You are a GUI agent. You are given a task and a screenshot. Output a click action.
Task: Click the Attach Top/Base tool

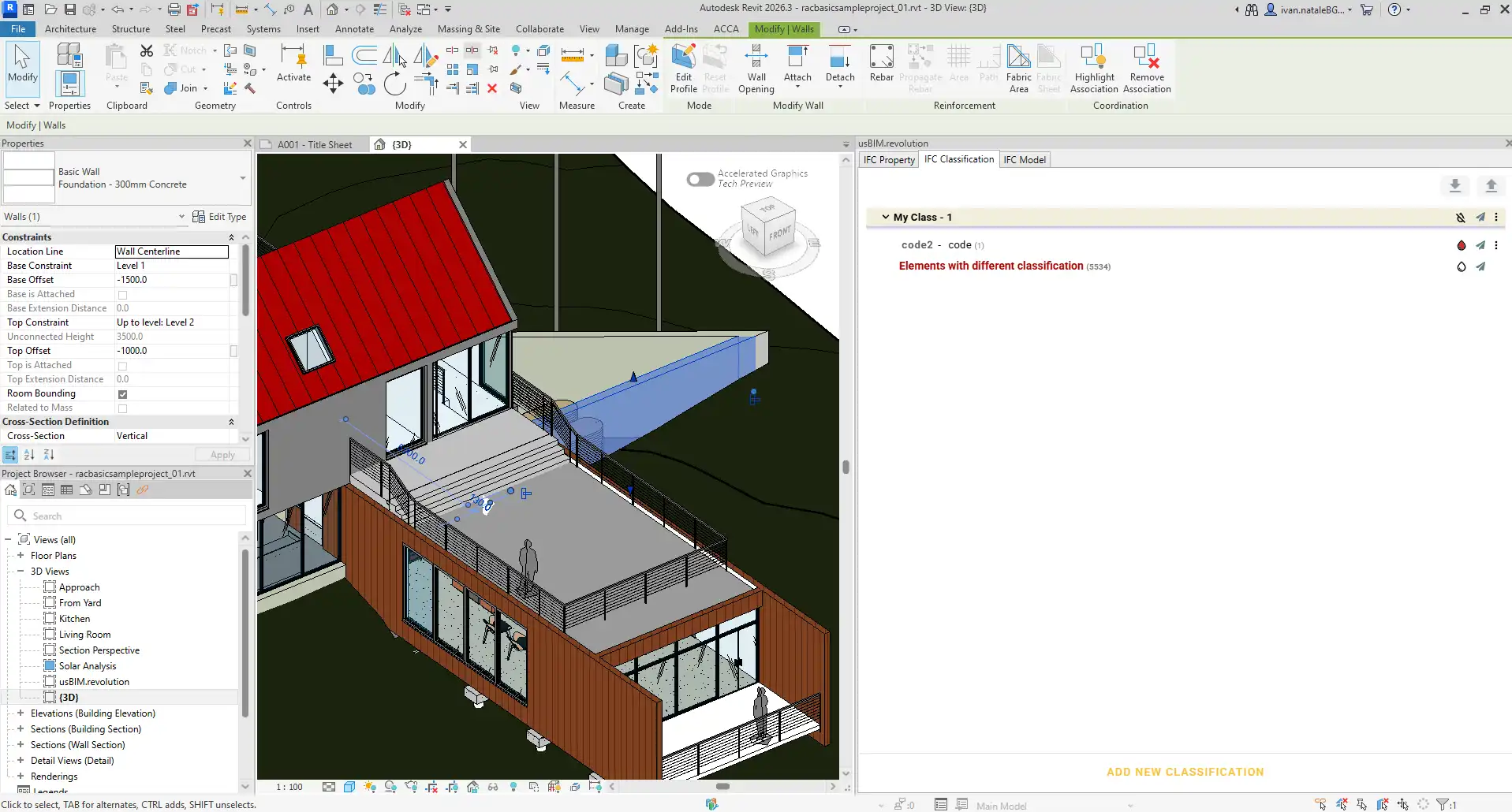pyautogui.click(x=797, y=63)
